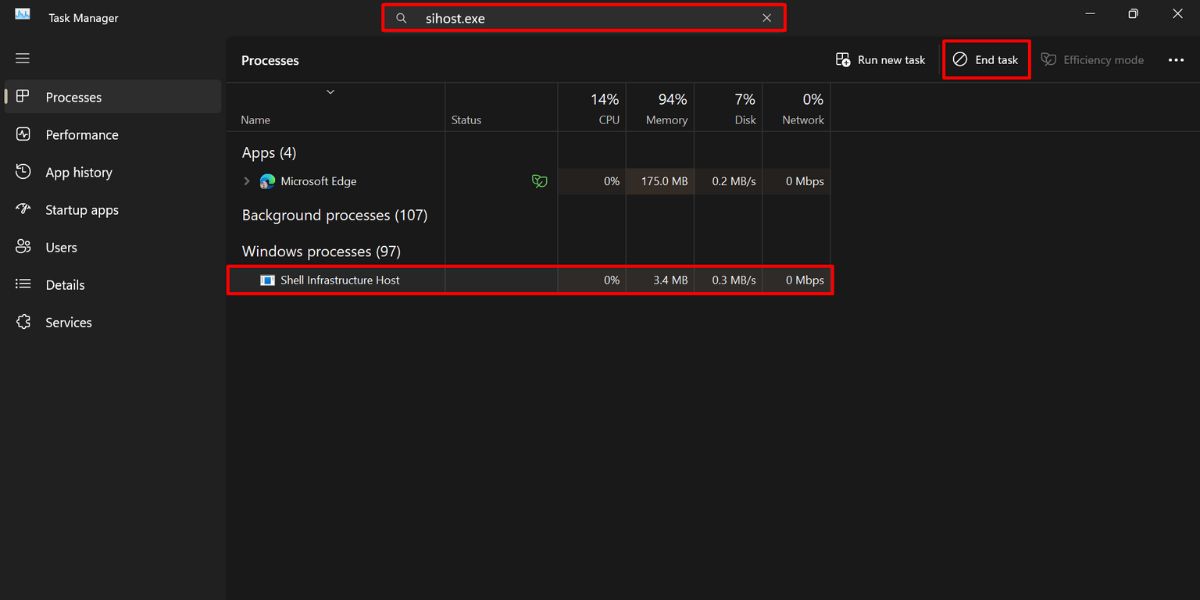The height and width of the screenshot is (600, 1200).
Task: Click Run new task
Action: [x=879, y=59]
